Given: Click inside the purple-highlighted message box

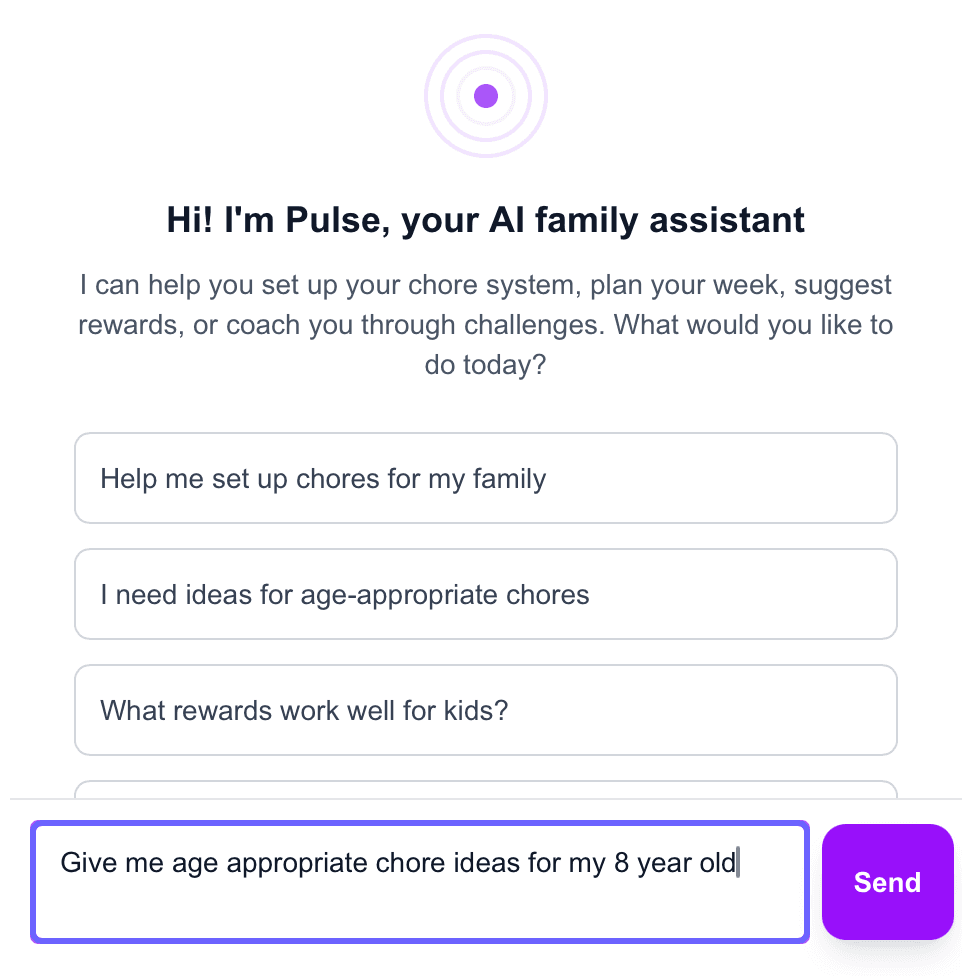Looking at the screenshot, I should 420,880.
